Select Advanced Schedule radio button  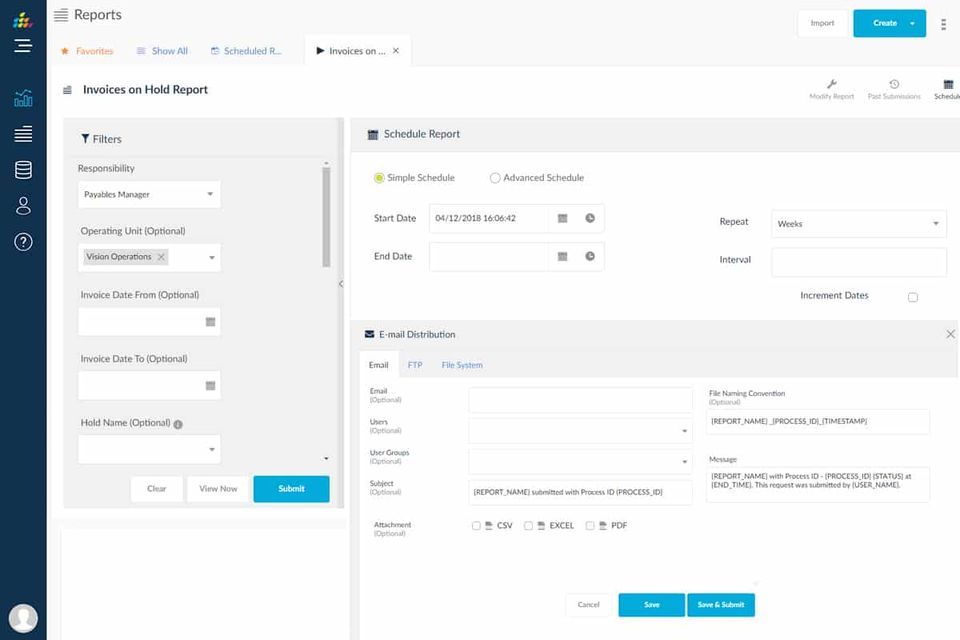495,178
